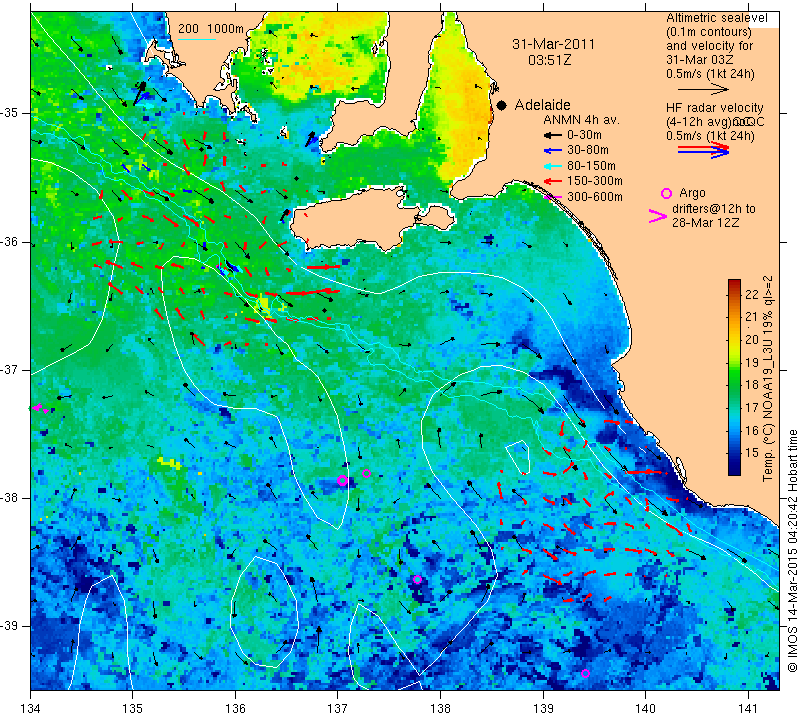Screen dimensions: 800x720
Task: Click the longitude axis label '134'
Action: click(x=31, y=709)
